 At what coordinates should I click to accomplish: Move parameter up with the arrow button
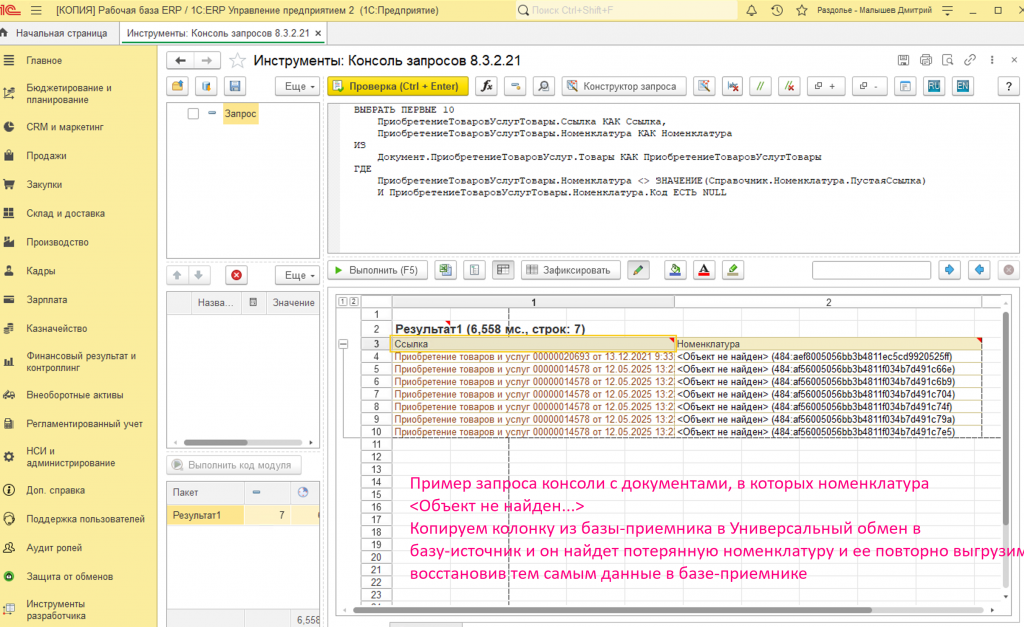(177, 276)
